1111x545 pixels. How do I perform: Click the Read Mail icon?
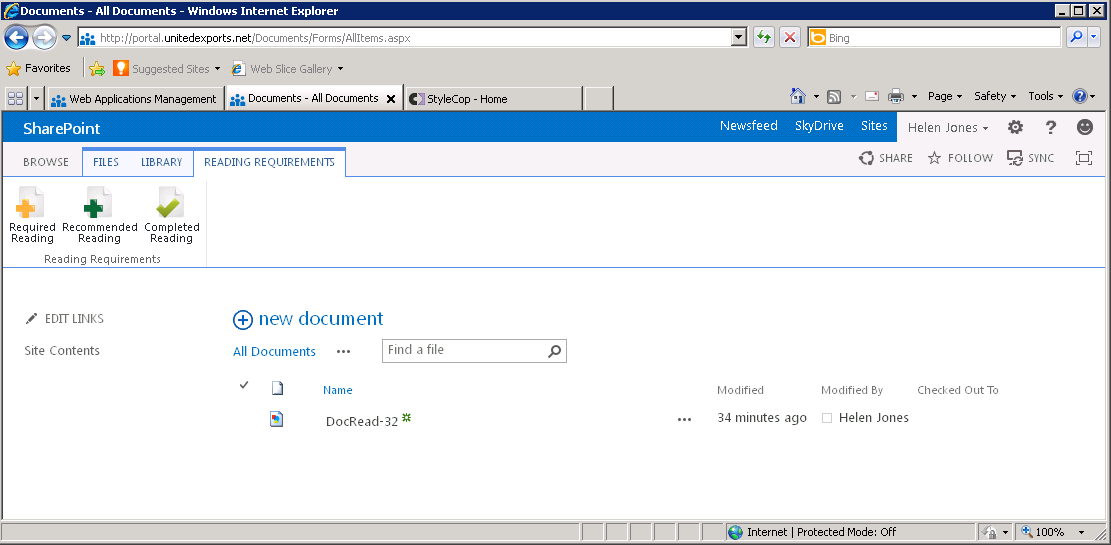coord(872,96)
